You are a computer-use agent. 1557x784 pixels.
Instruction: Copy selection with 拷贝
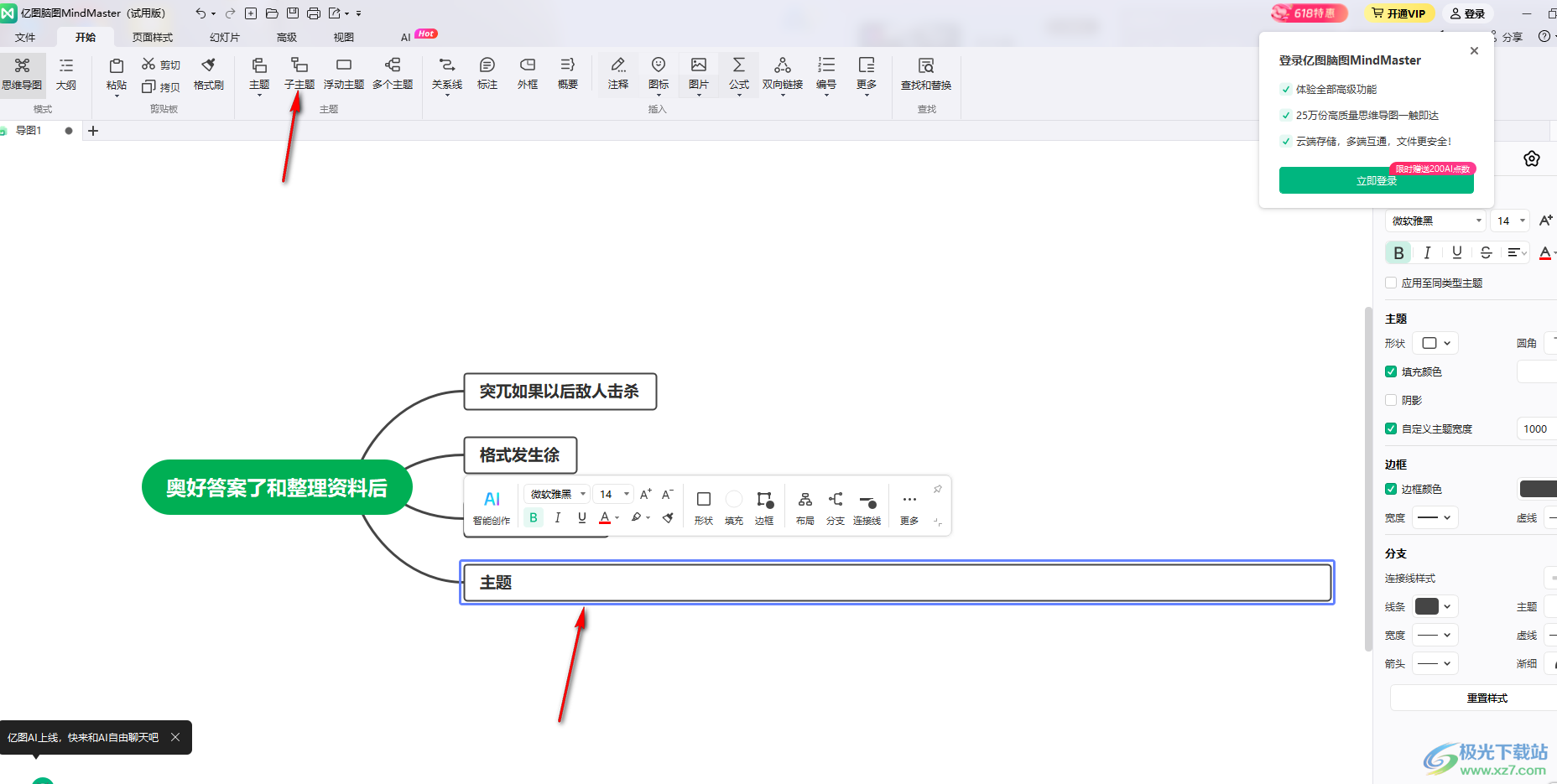coord(161,86)
